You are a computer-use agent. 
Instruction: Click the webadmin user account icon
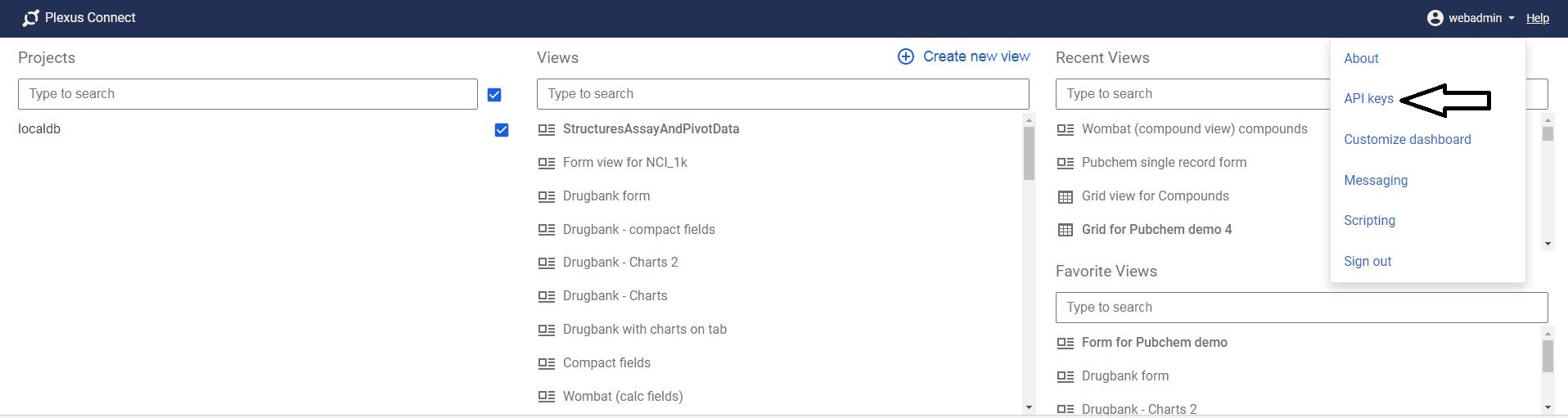tap(1435, 18)
